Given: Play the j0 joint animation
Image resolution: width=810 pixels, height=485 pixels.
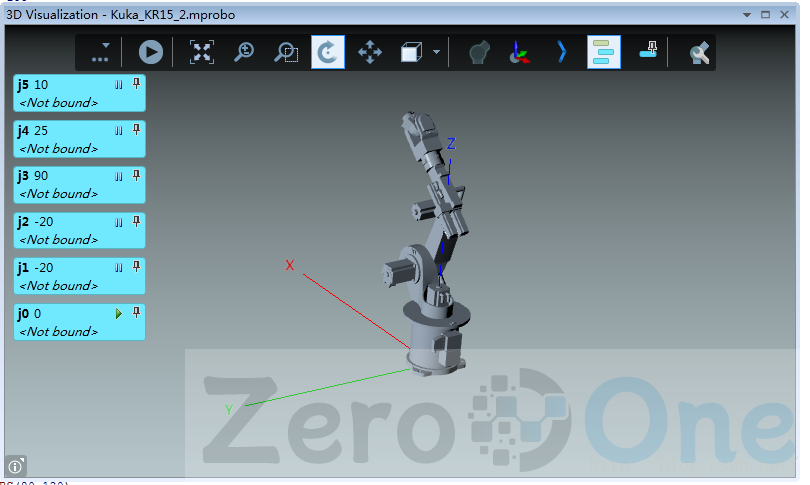Looking at the screenshot, I should [x=119, y=314].
